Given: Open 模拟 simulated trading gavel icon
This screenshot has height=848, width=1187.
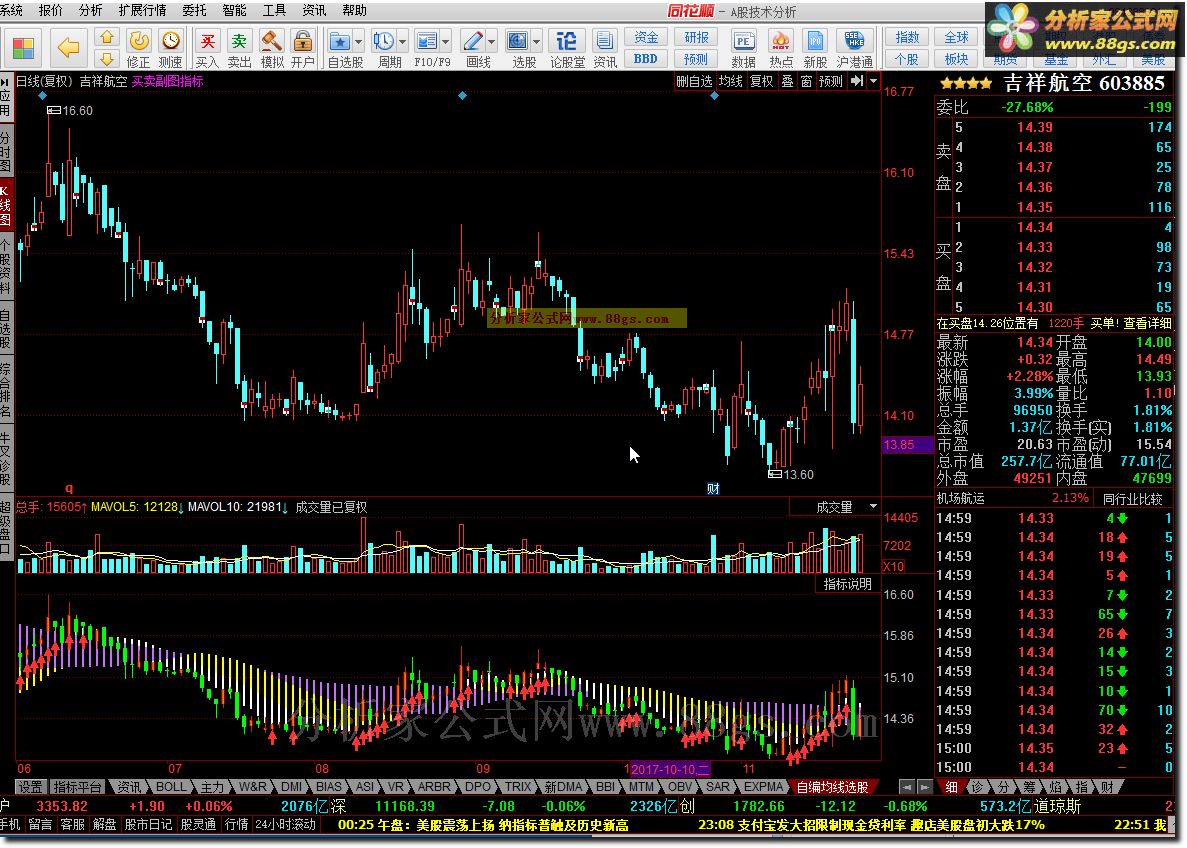Looking at the screenshot, I should (x=272, y=48).
